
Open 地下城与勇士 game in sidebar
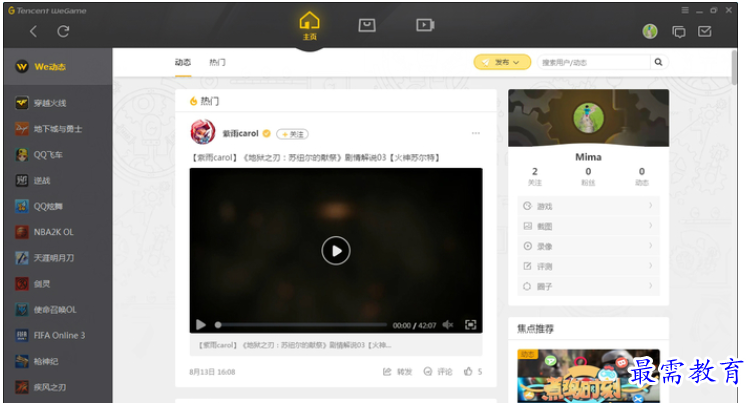[x=58, y=129]
